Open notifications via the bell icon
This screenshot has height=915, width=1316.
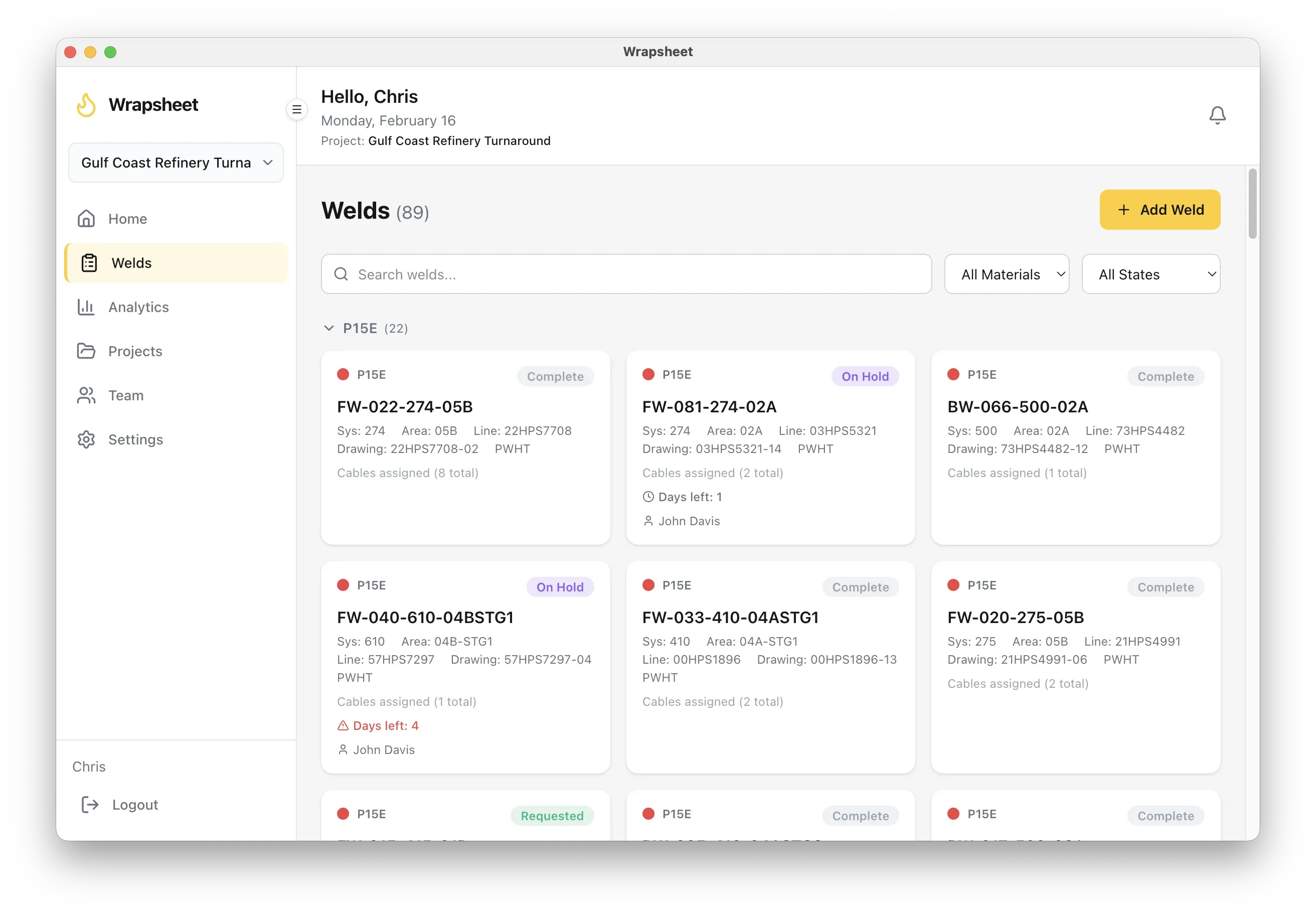[1217, 115]
